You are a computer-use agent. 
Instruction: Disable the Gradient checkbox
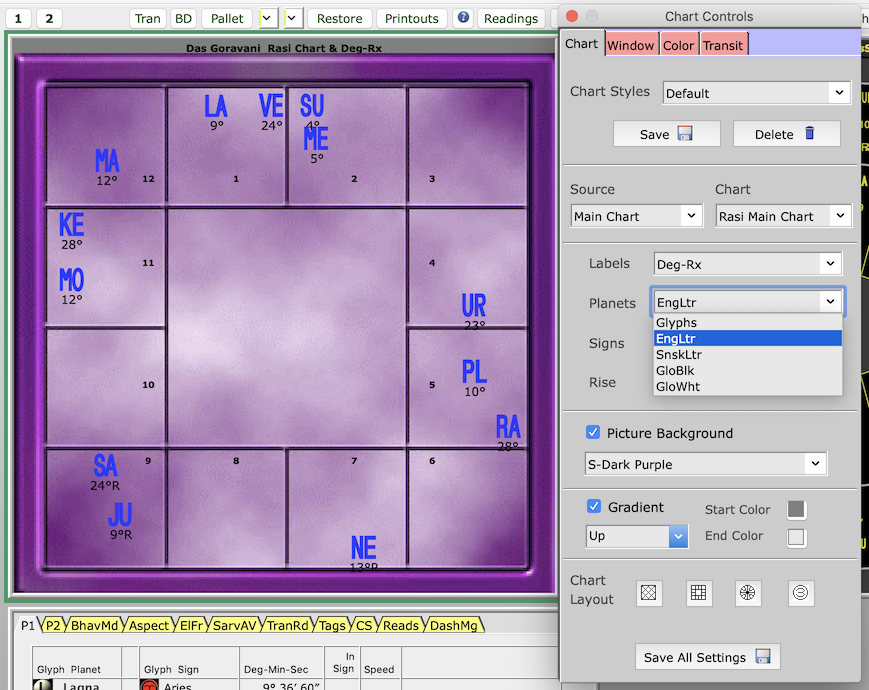[594, 507]
